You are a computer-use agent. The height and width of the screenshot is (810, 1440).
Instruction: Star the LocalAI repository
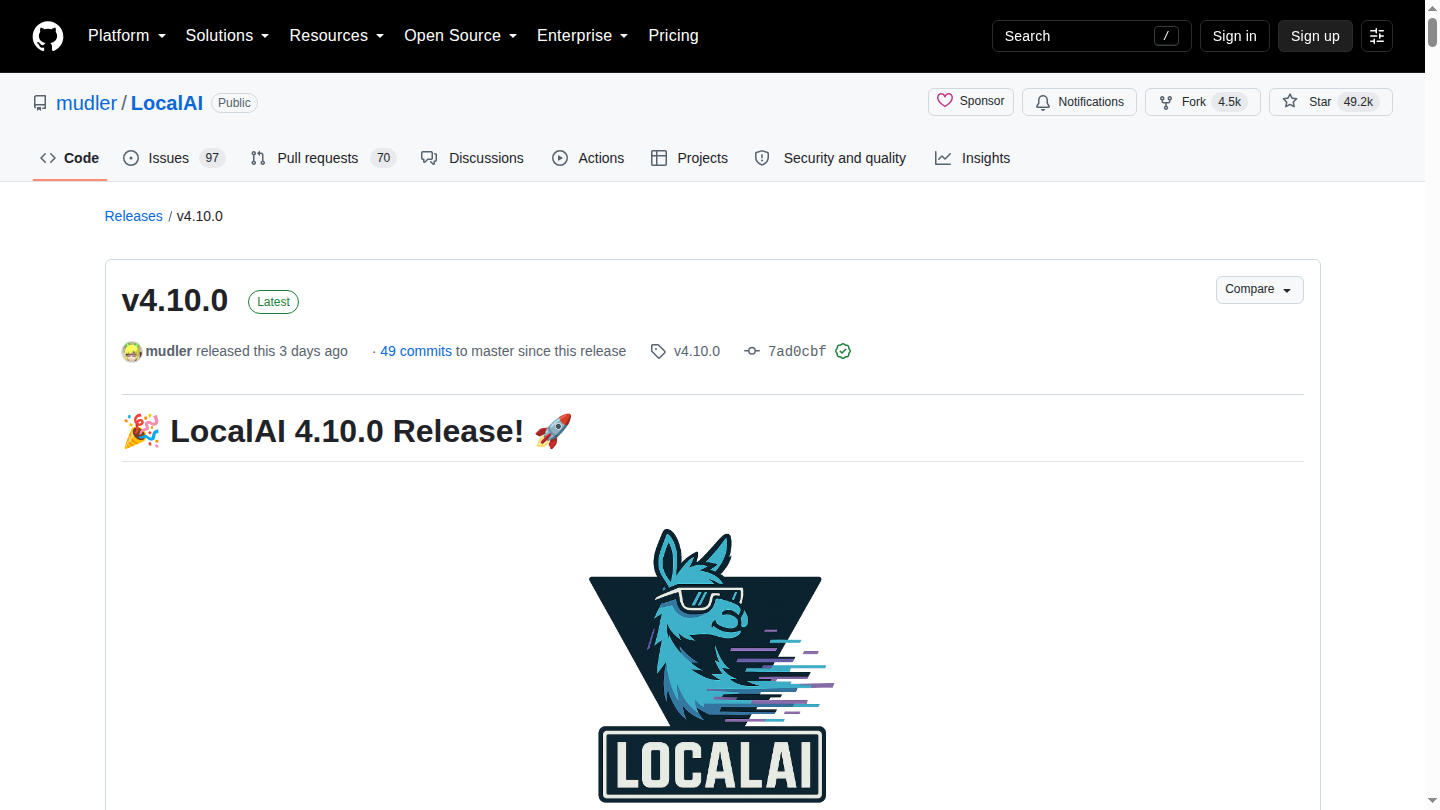[x=1331, y=102]
